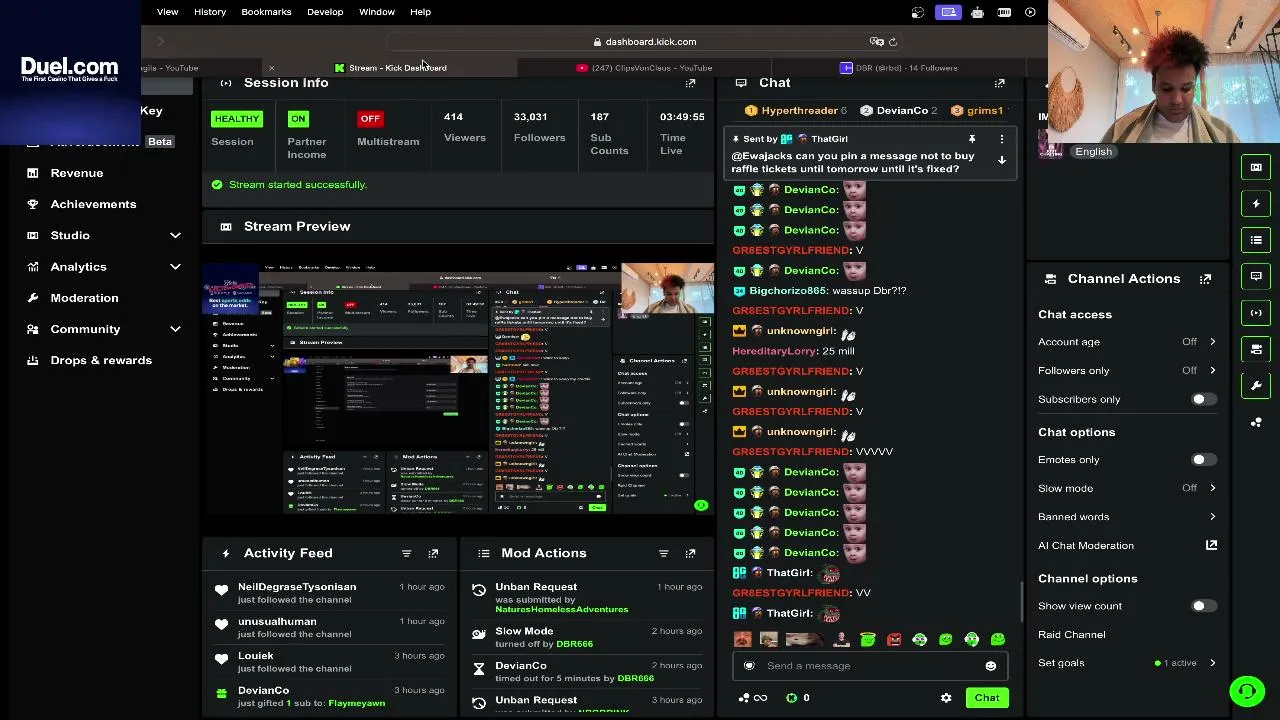Open Account age chat access settings
The image size is (1280, 720).
coord(1127,342)
